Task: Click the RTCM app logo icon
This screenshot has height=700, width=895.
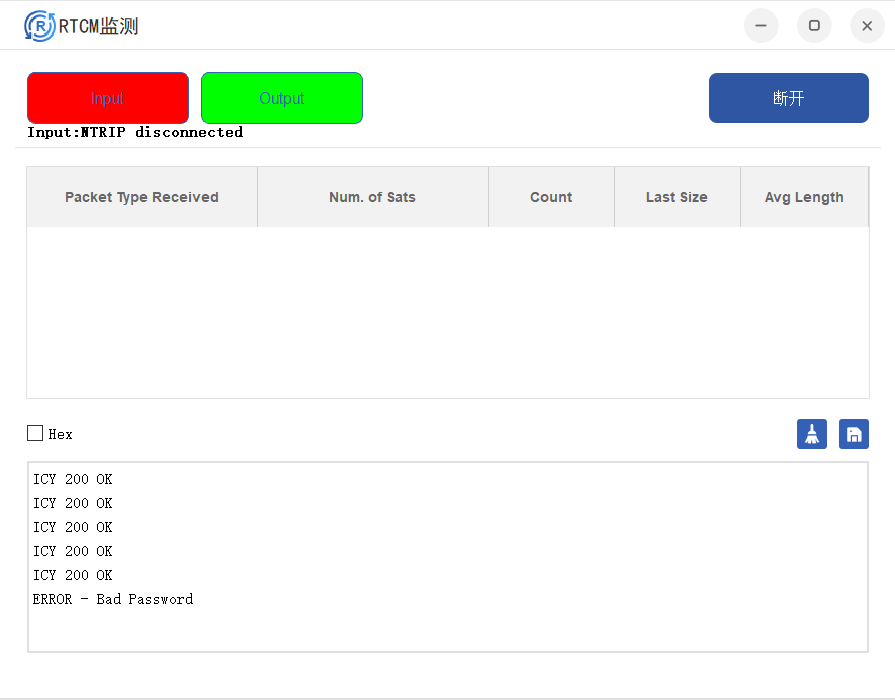Action: pos(39,26)
